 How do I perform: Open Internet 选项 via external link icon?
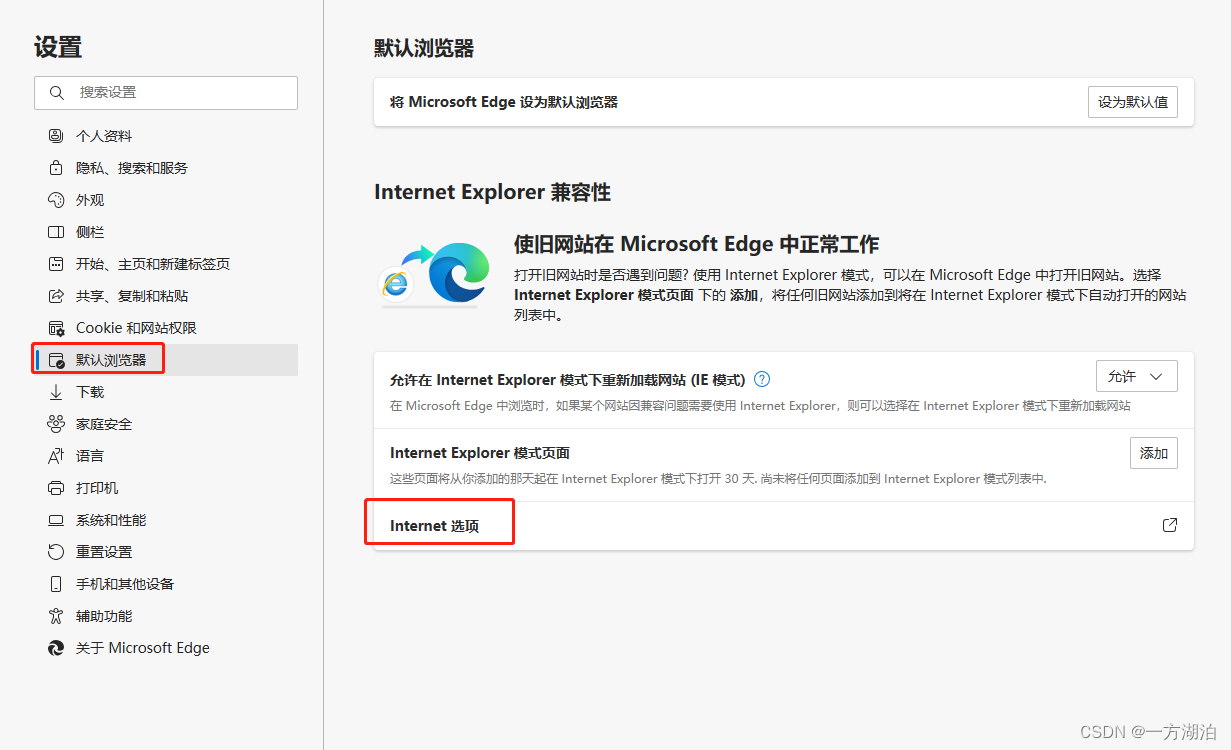pyautogui.click(x=1169, y=525)
